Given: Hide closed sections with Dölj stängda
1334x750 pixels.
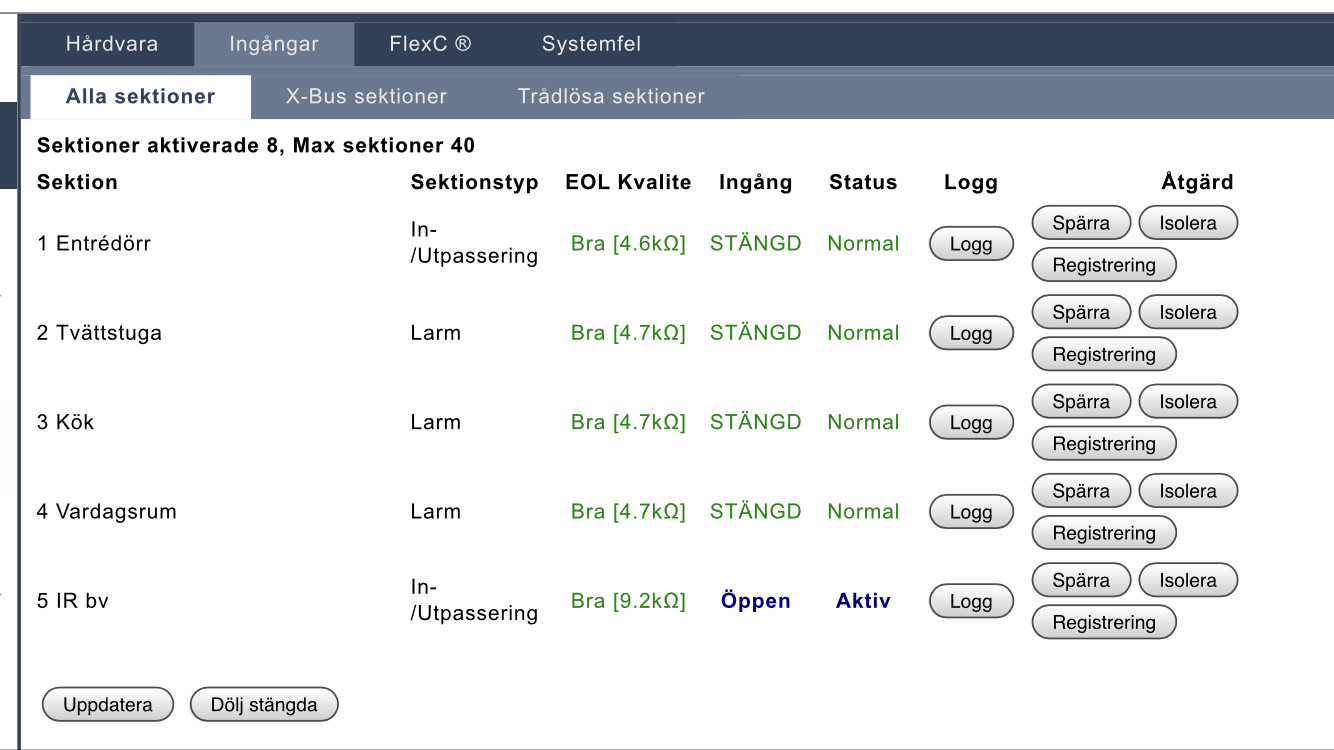Looking at the screenshot, I should (264, 705).
